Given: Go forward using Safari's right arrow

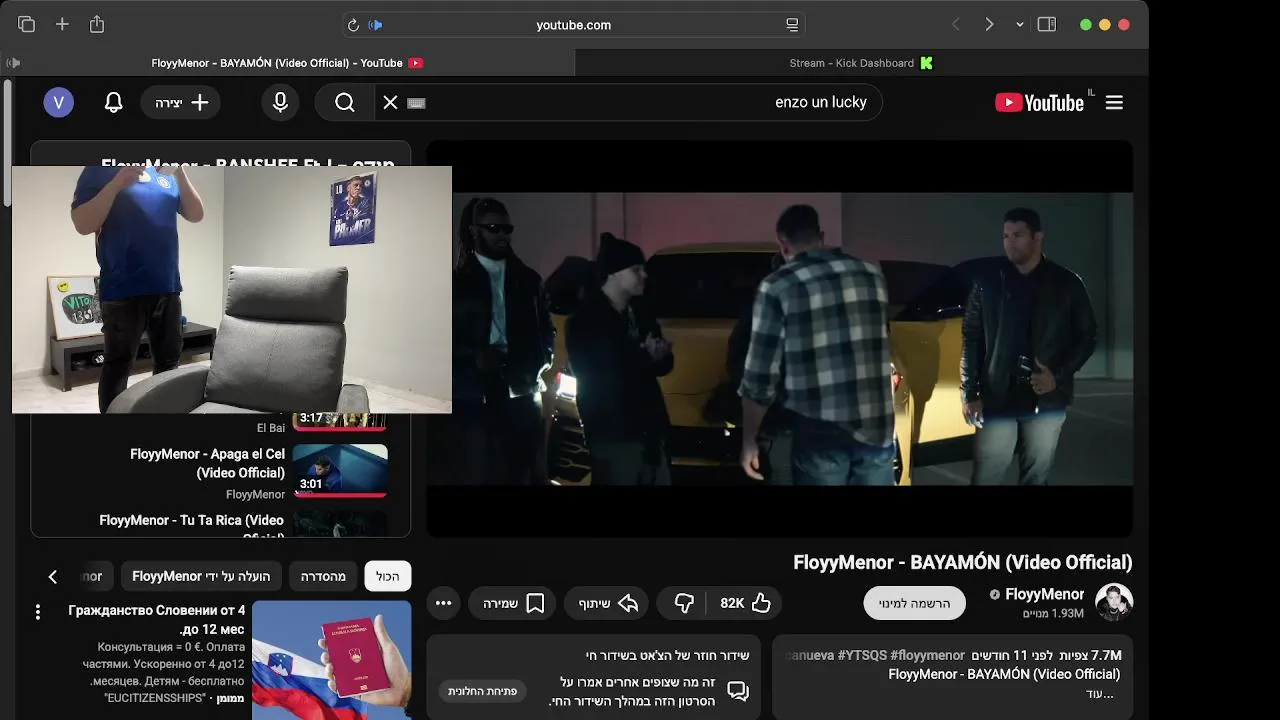Looking at the screenshot, I should (x=989, y=25).
